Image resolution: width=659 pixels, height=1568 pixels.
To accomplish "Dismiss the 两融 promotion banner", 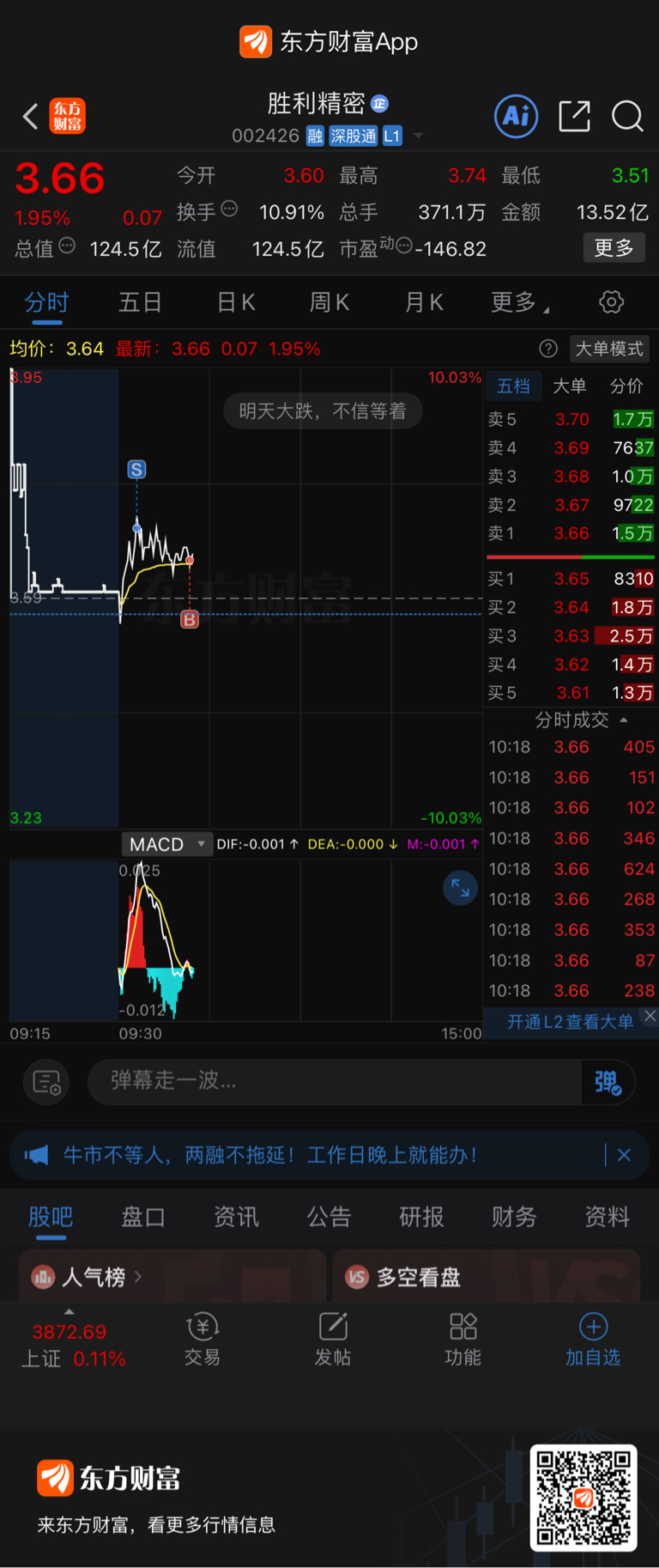I will pyautogui.click(x=624, y=1155).
